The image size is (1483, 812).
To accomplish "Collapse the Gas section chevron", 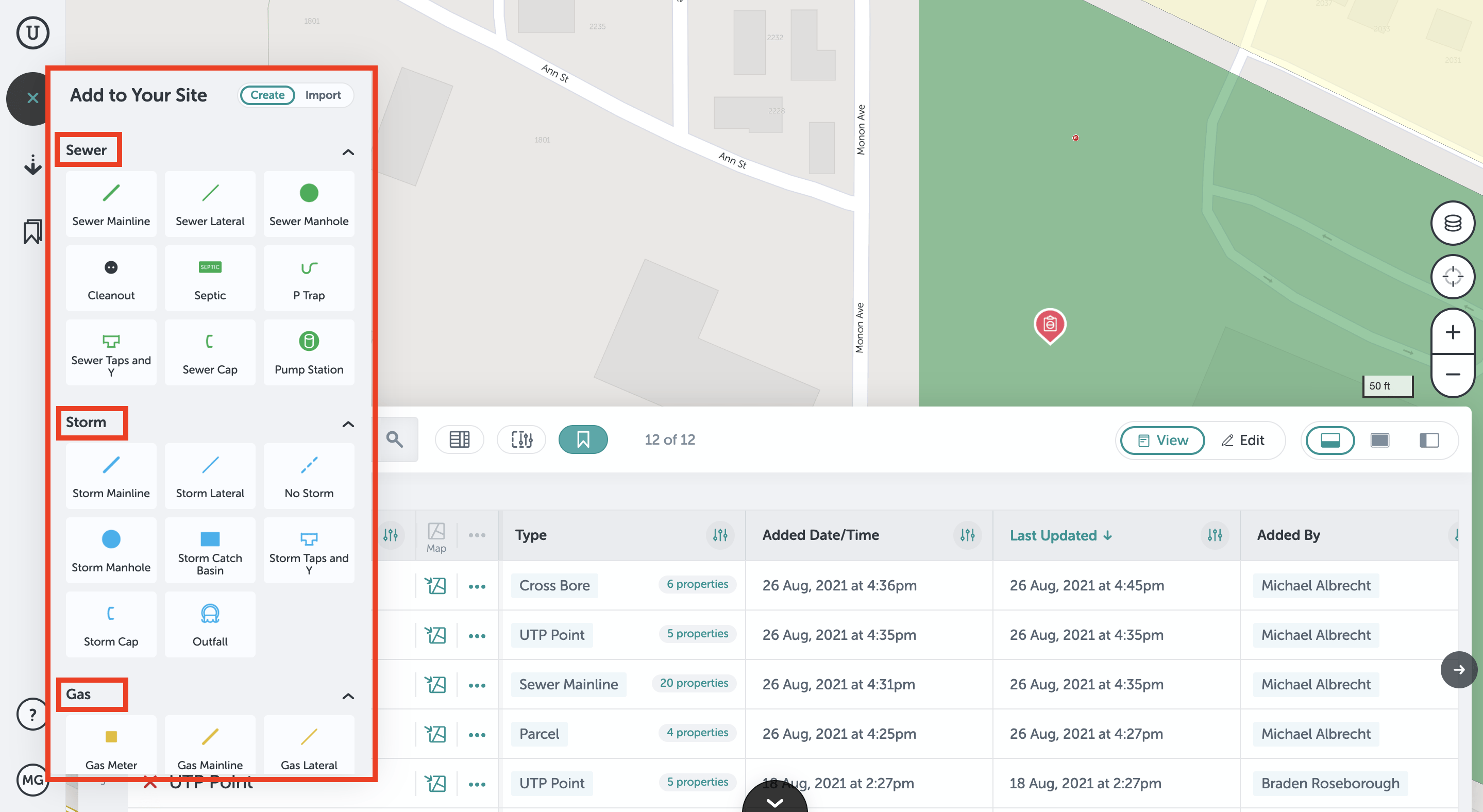I will (348, 696).
